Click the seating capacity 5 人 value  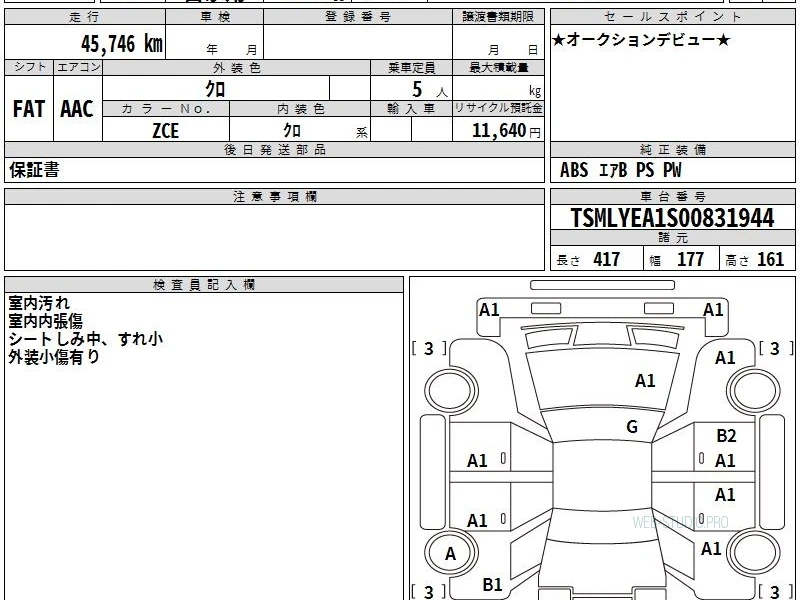point(430,90)
